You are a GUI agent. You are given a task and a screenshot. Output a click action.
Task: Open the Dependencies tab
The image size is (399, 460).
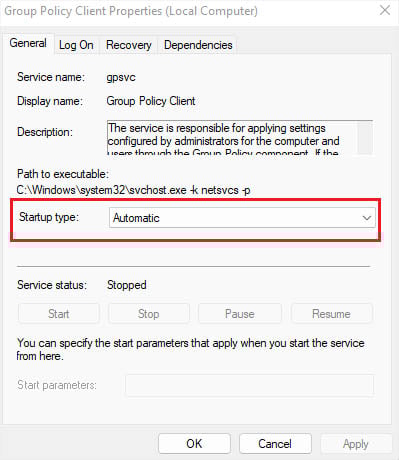[x=198, y=45]
